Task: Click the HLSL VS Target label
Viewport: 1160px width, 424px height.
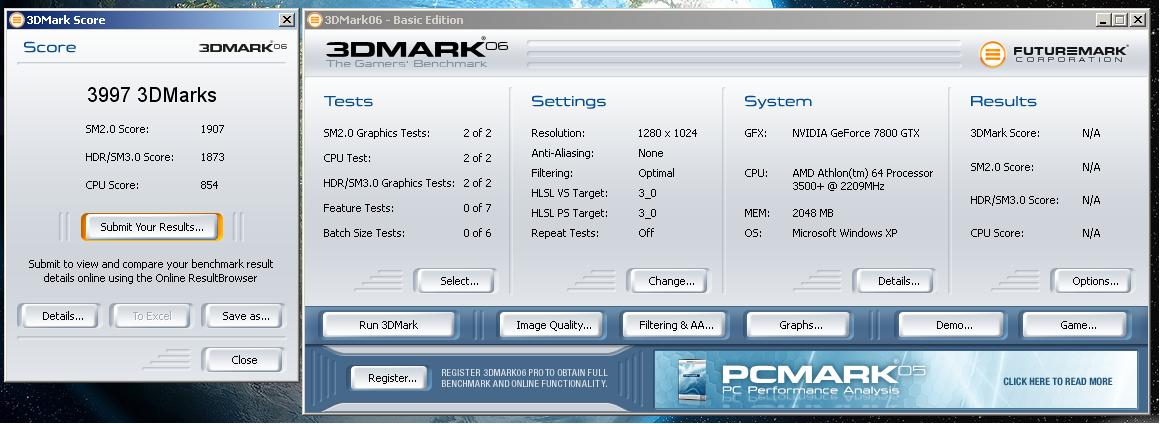Action: (570, 194)
